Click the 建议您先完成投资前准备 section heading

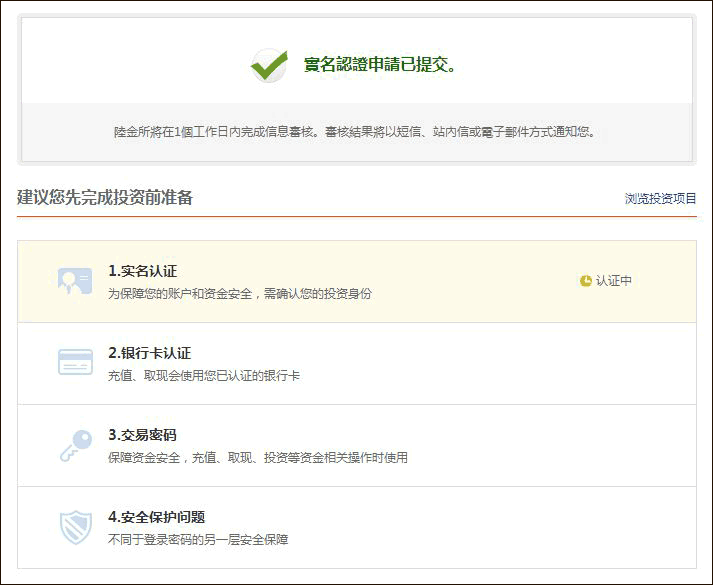coord(105,198)
